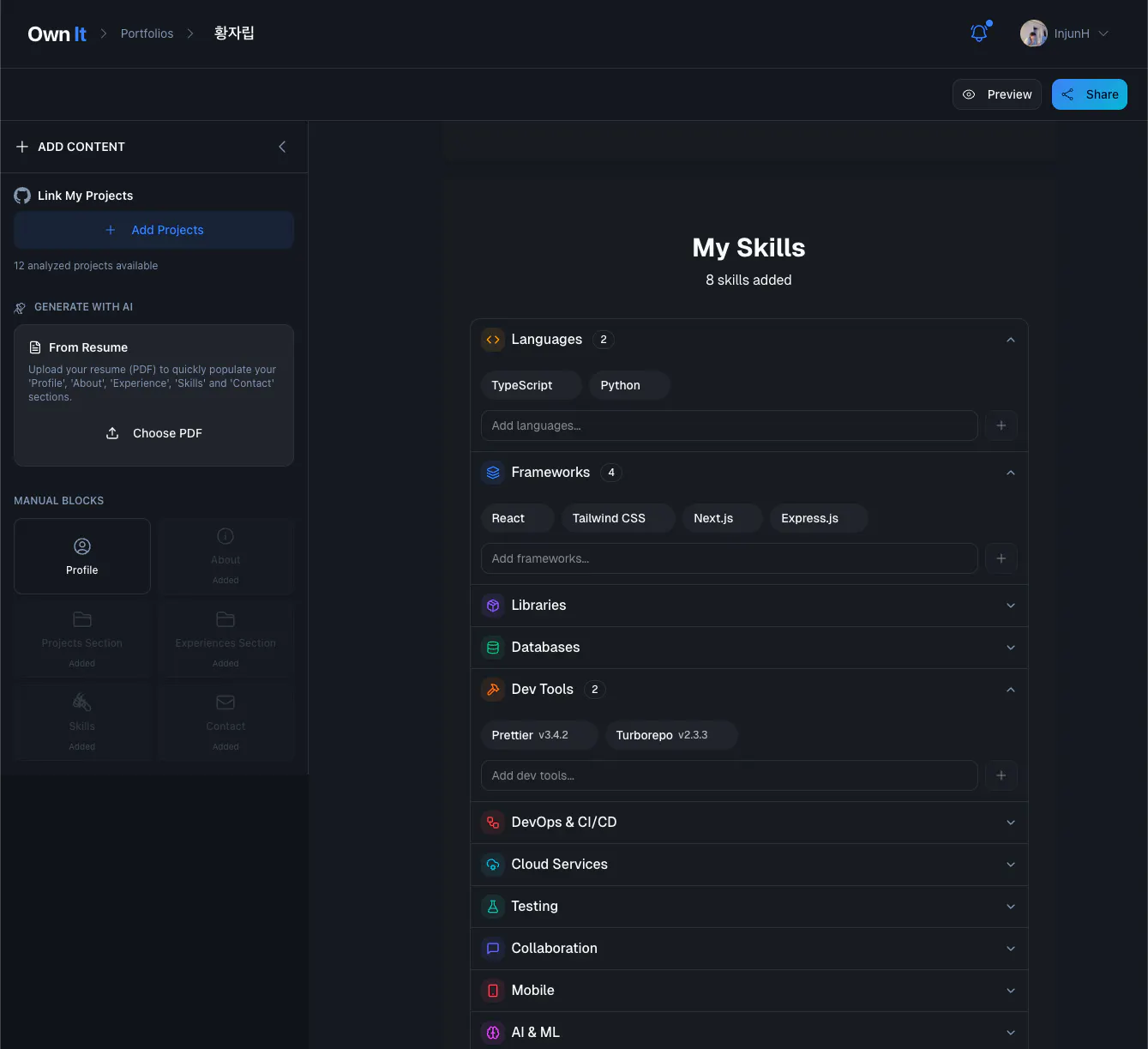The image size is (1148, 1049).
Task: Collapse the Languages section chevron
Action: 1011,340
